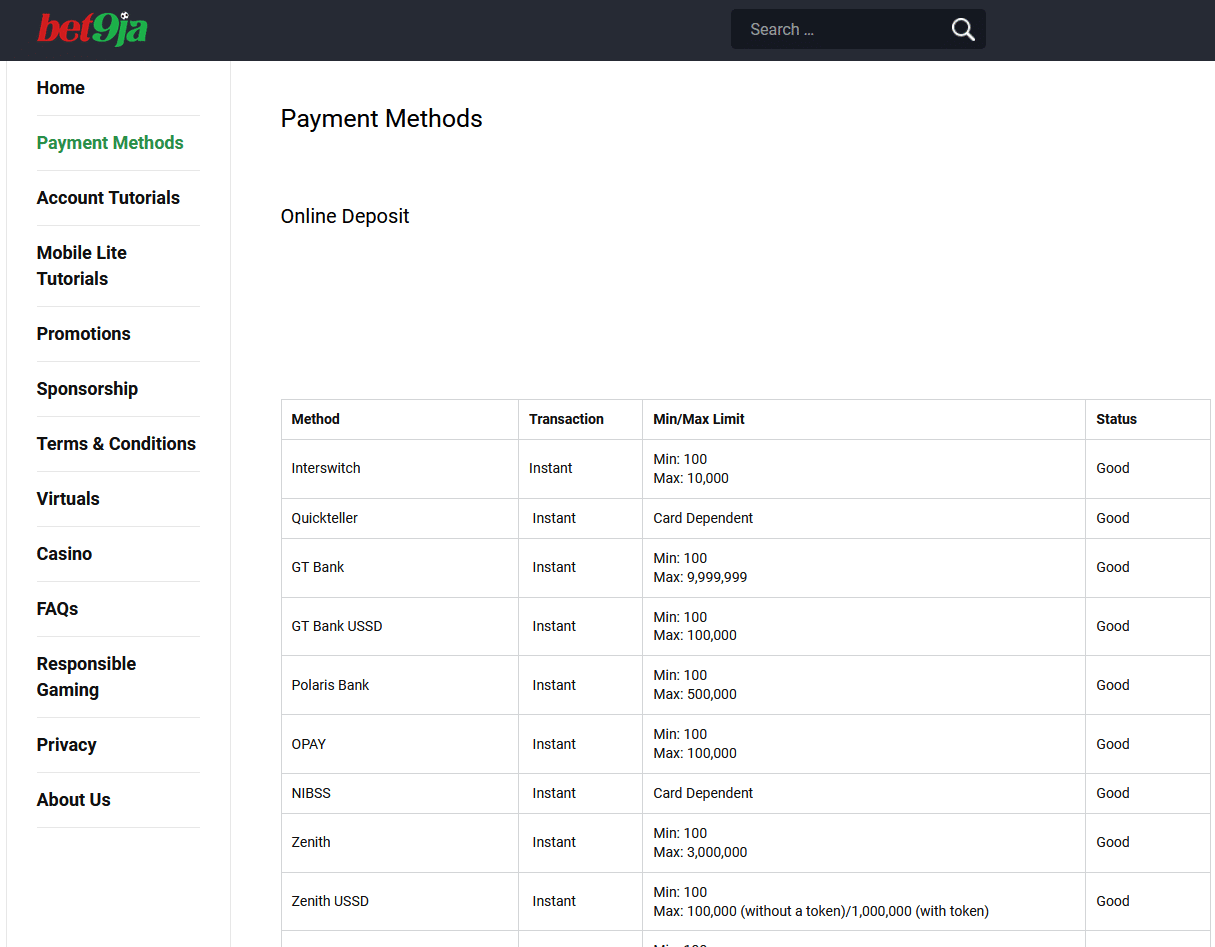
Task: Go to Mobile Lite Tutorials
Action: point(82,266)
